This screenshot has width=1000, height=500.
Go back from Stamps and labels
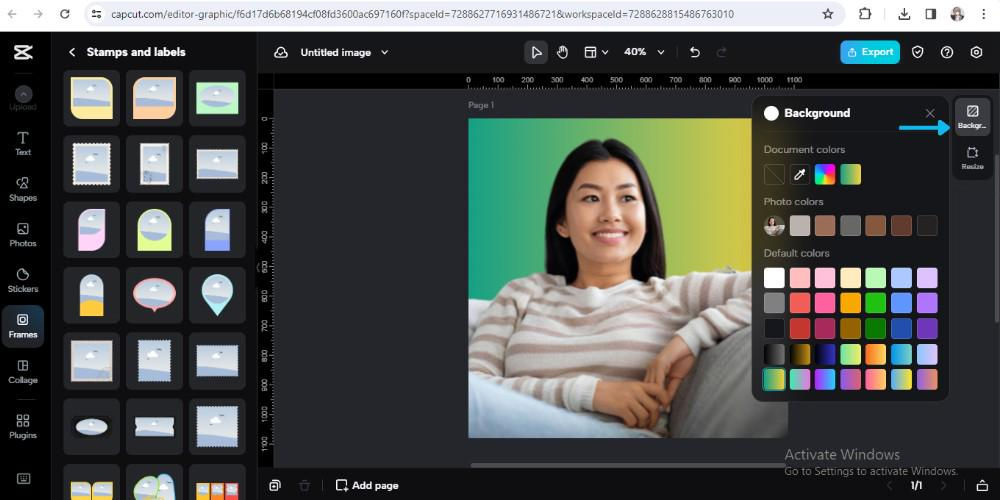[x=71, y=52]
